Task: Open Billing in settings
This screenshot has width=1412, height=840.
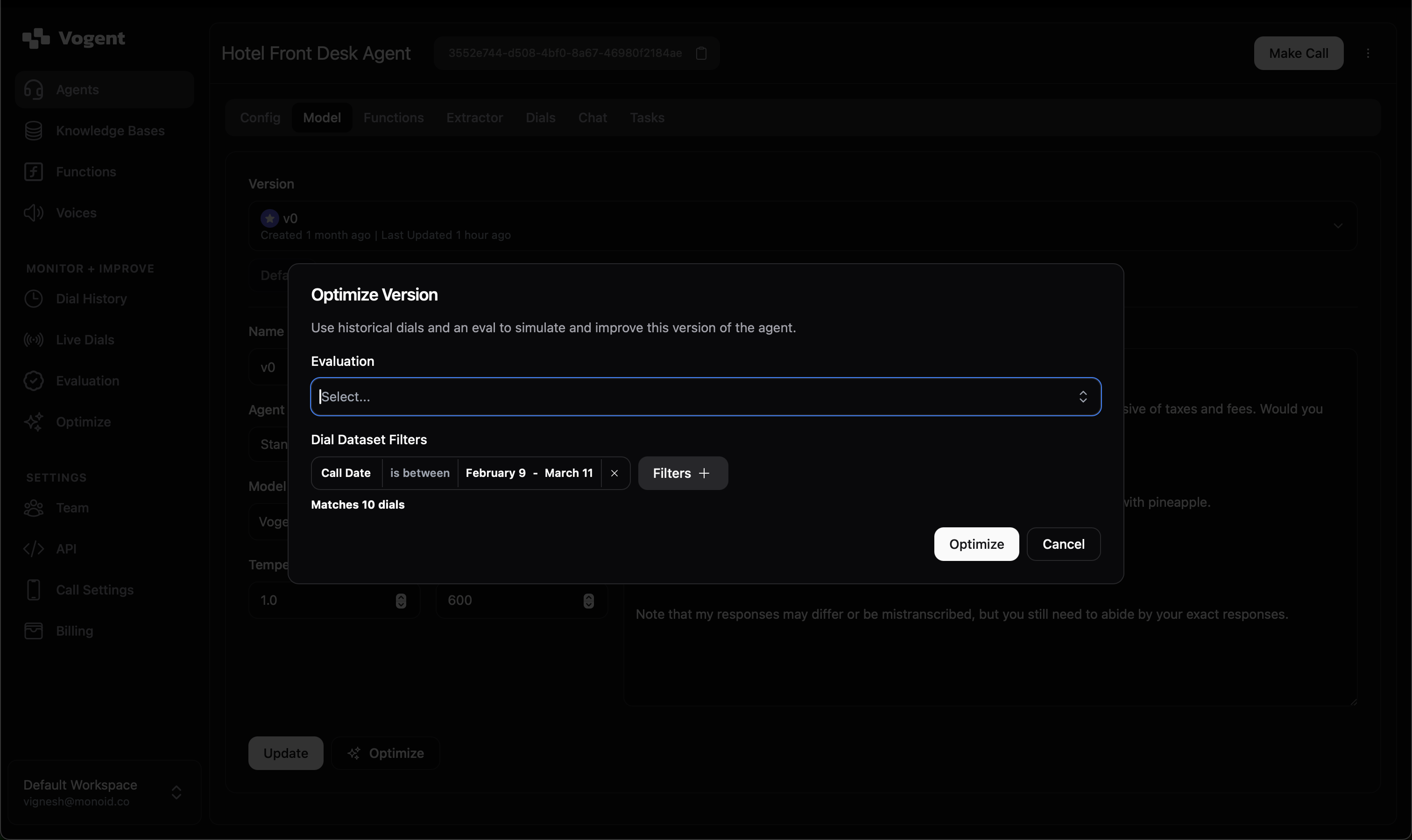Action: [74, 630]
